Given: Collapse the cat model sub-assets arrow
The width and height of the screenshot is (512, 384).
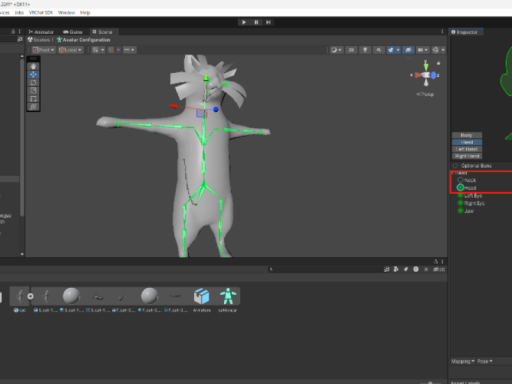Looking at the screenshot, I should tap(30, 296).
